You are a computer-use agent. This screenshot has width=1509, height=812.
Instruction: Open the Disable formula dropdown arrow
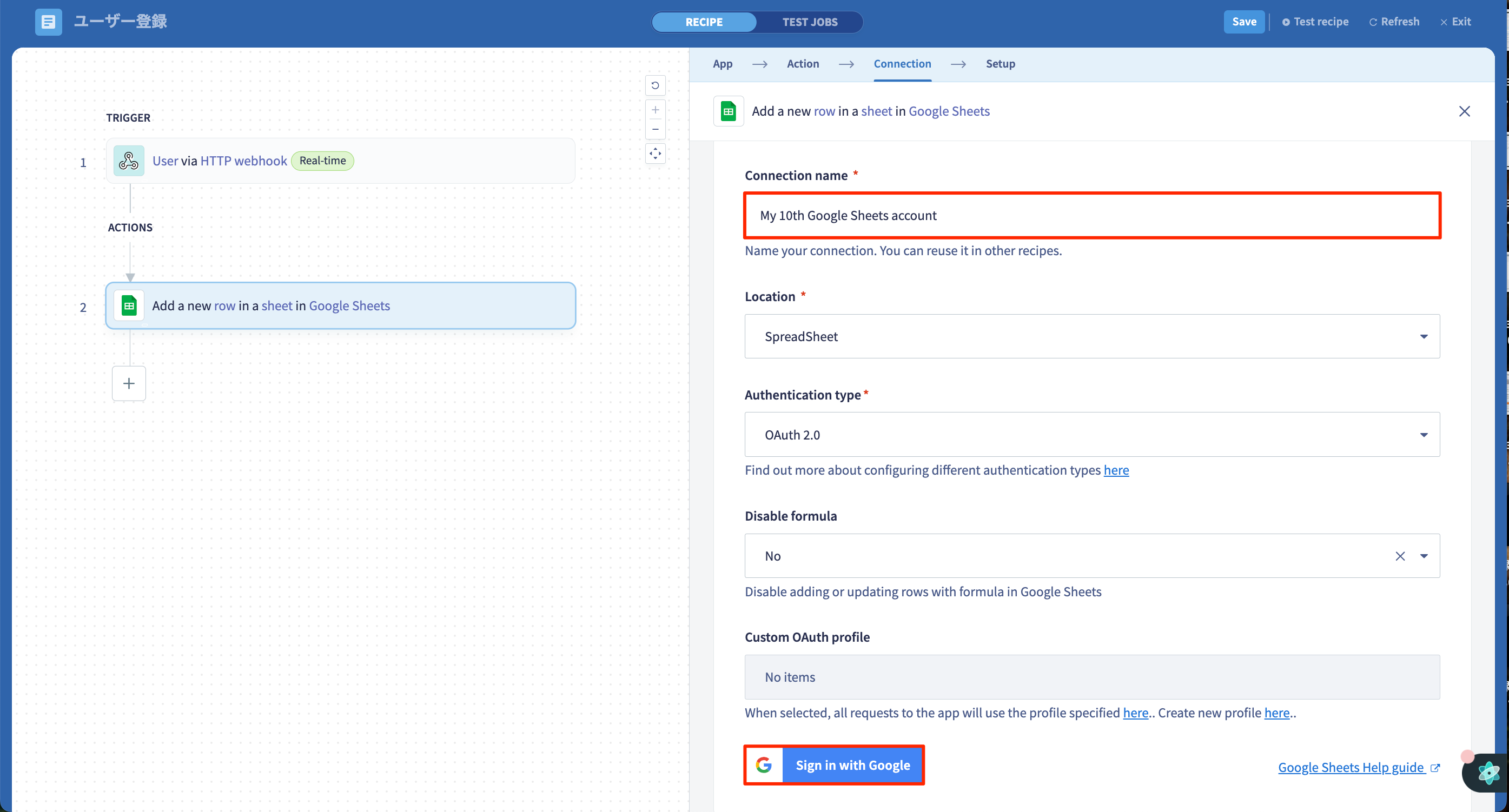[x=1424, y=556]
